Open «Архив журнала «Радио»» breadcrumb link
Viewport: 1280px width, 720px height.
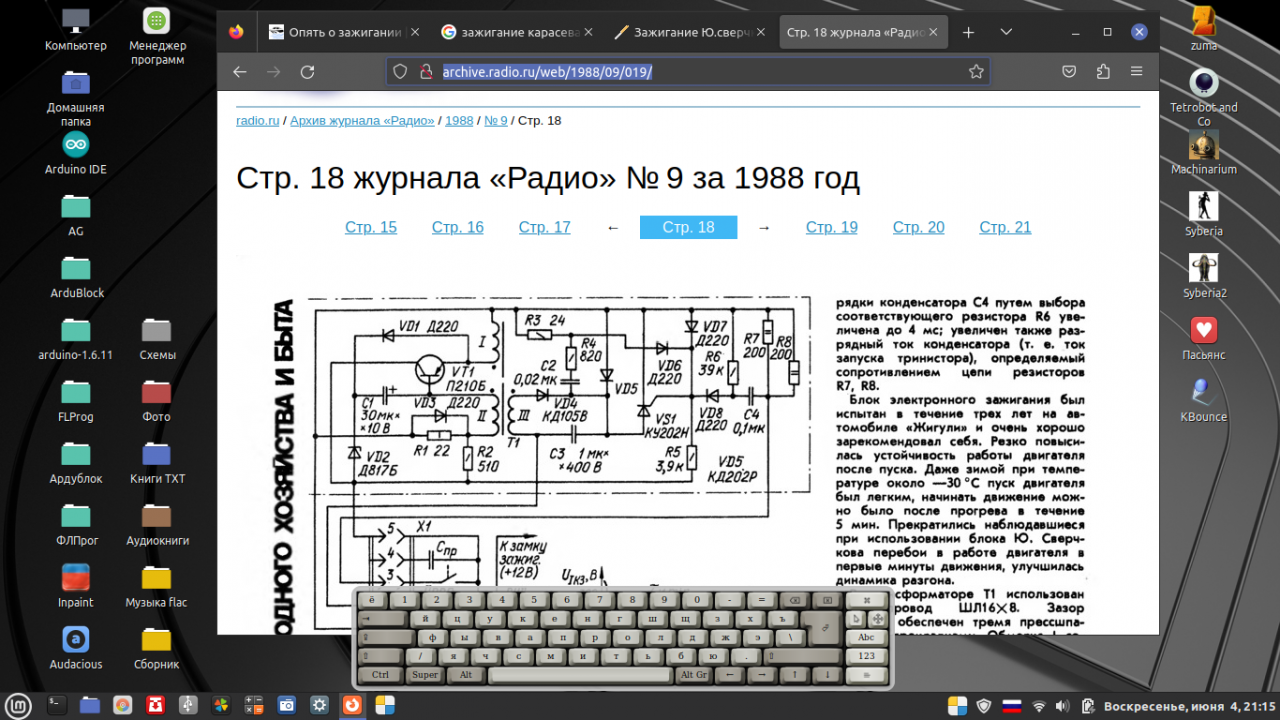point(362,121)
